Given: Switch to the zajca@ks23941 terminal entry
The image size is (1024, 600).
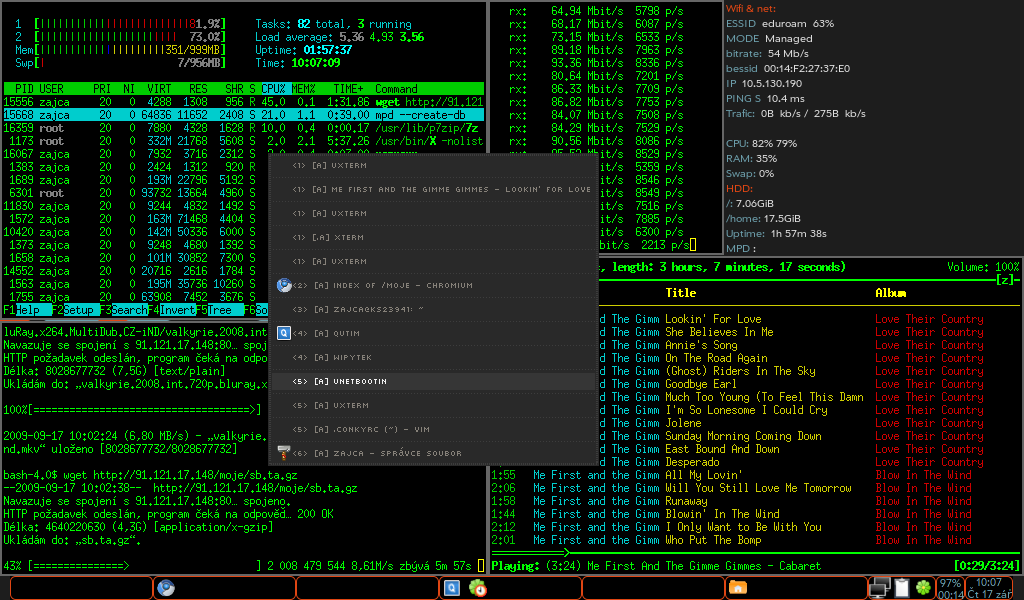Looking at the screenshot, I should [x=434, y=309].
